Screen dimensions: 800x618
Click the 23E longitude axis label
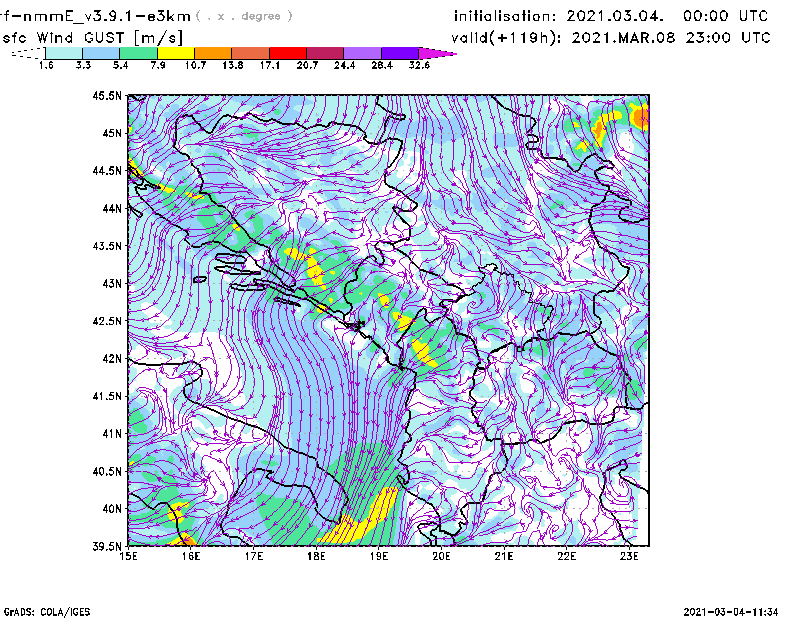point(629,556)
